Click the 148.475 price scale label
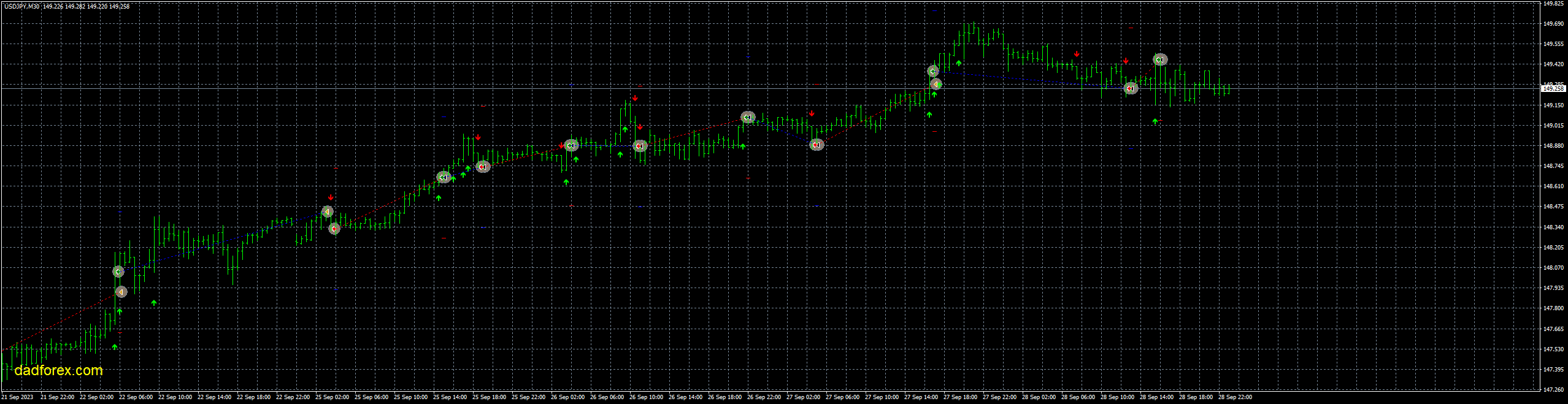 (x=1553, y=207)
